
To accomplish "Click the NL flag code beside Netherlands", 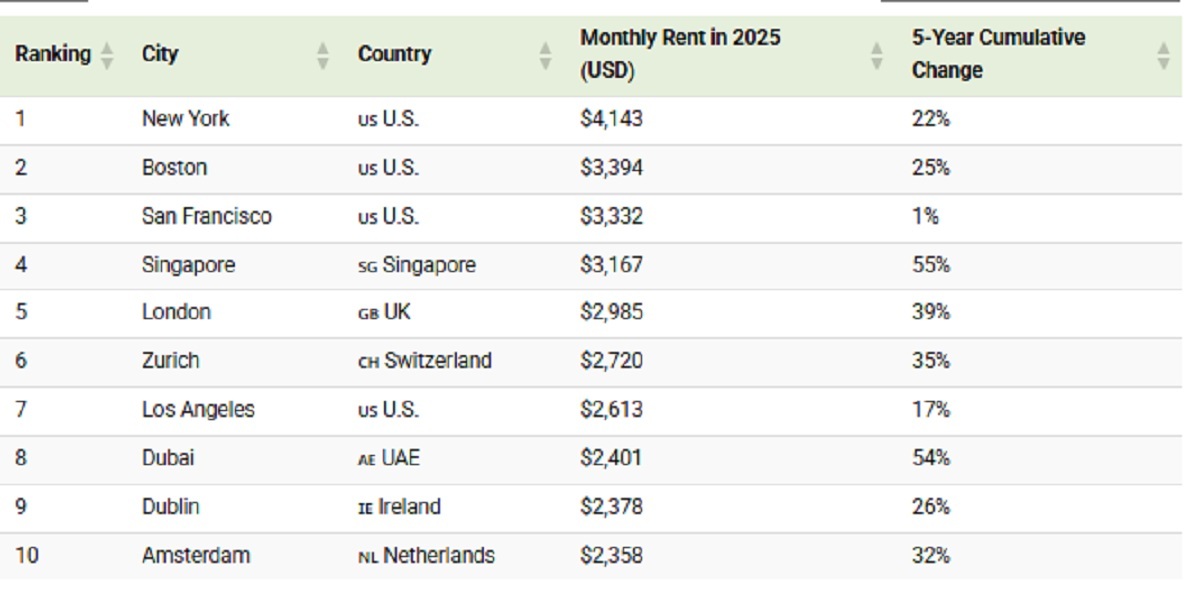I will click(368, 557).
